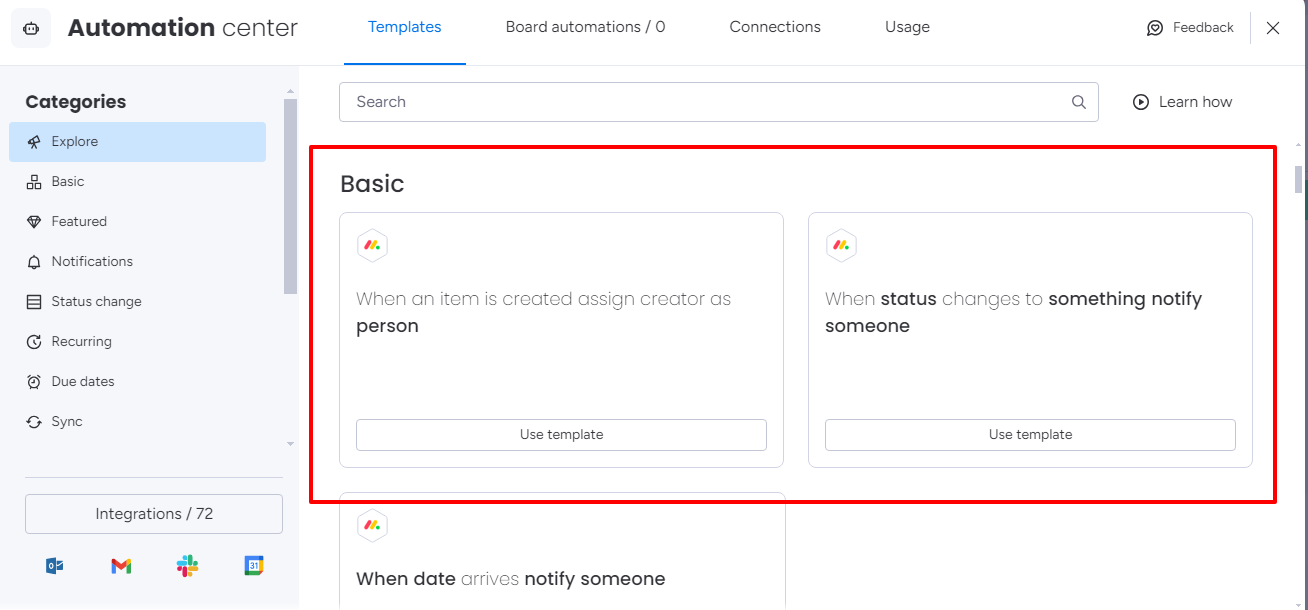Click the Categories heading

tap(76, 102)
